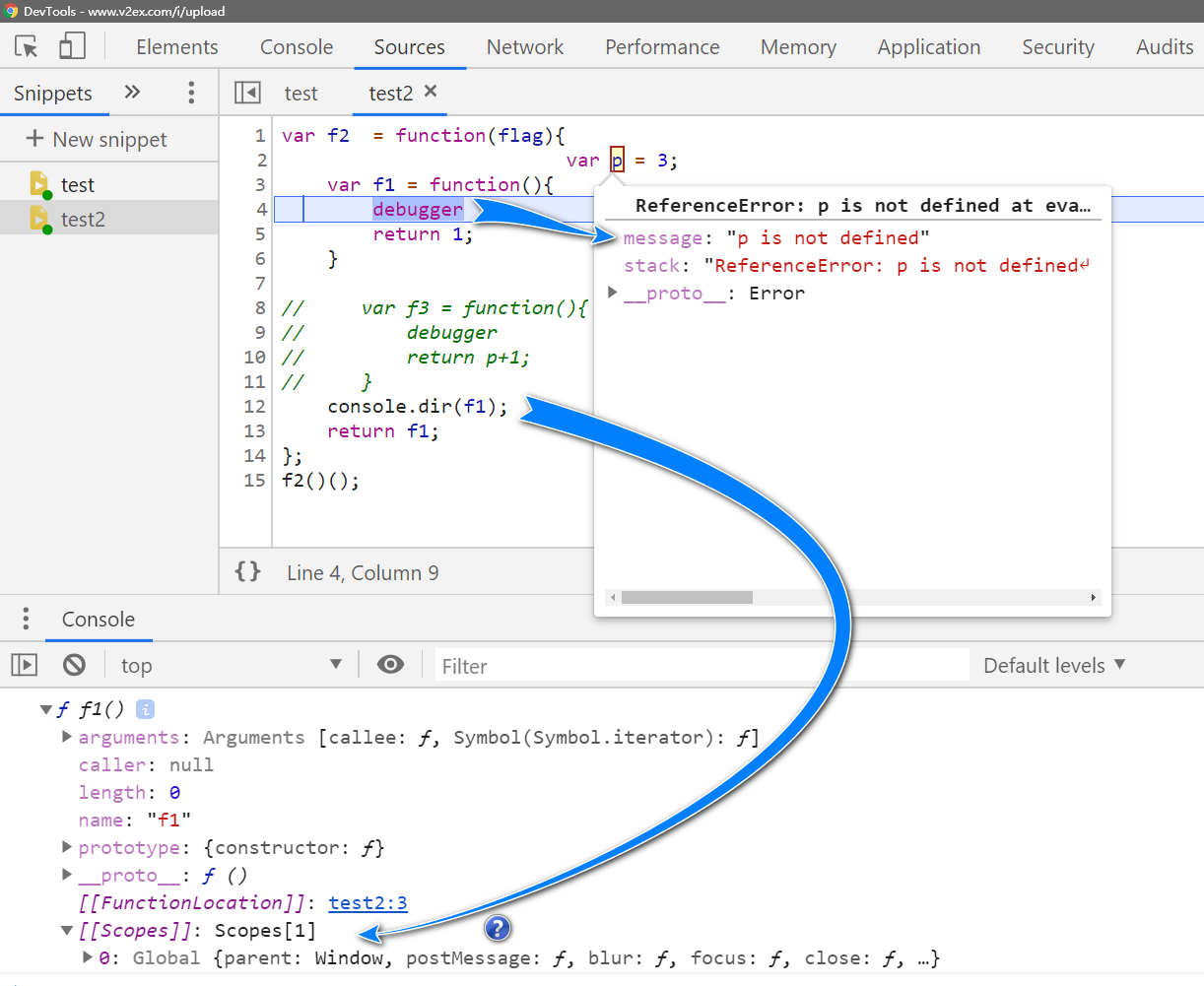Expand more navigator tabs chevron
Image resolution: width=1204 pixels, height=986 pixels.
[x=132, y=93]
